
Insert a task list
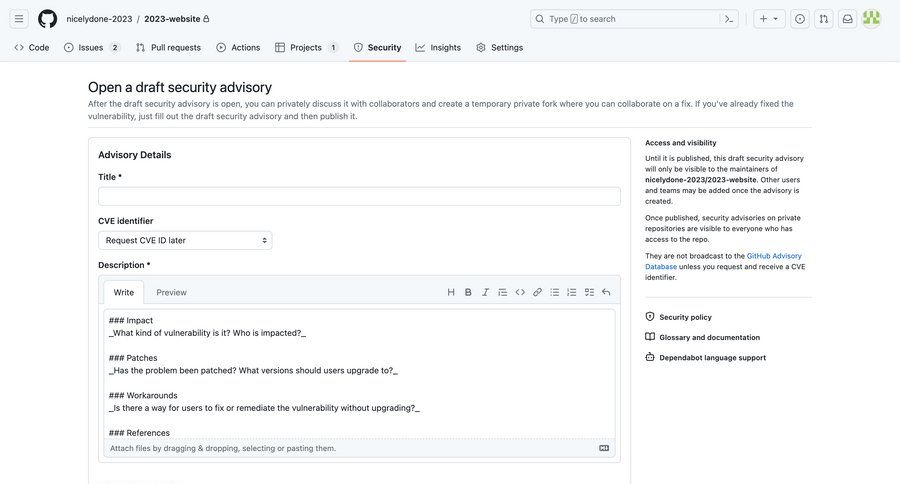pos(589,292)
